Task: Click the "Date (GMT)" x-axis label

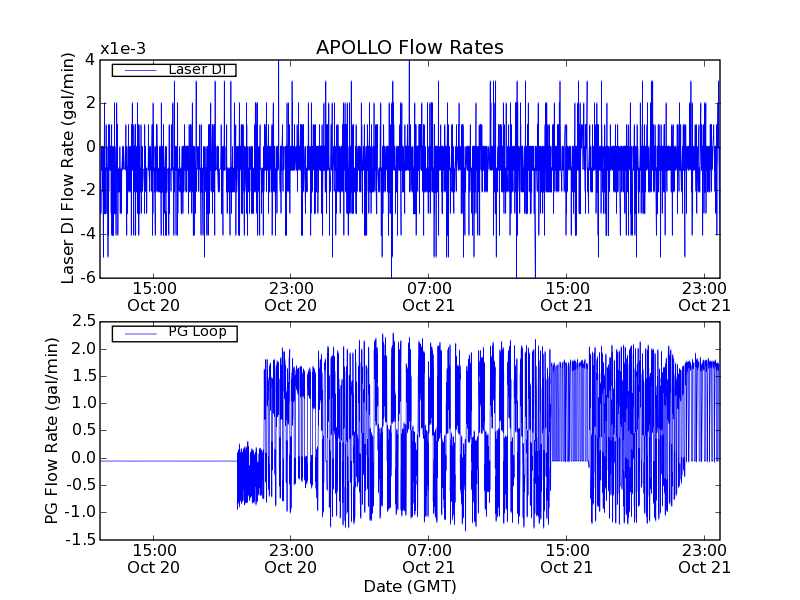Action: click(x=409, y=586)
